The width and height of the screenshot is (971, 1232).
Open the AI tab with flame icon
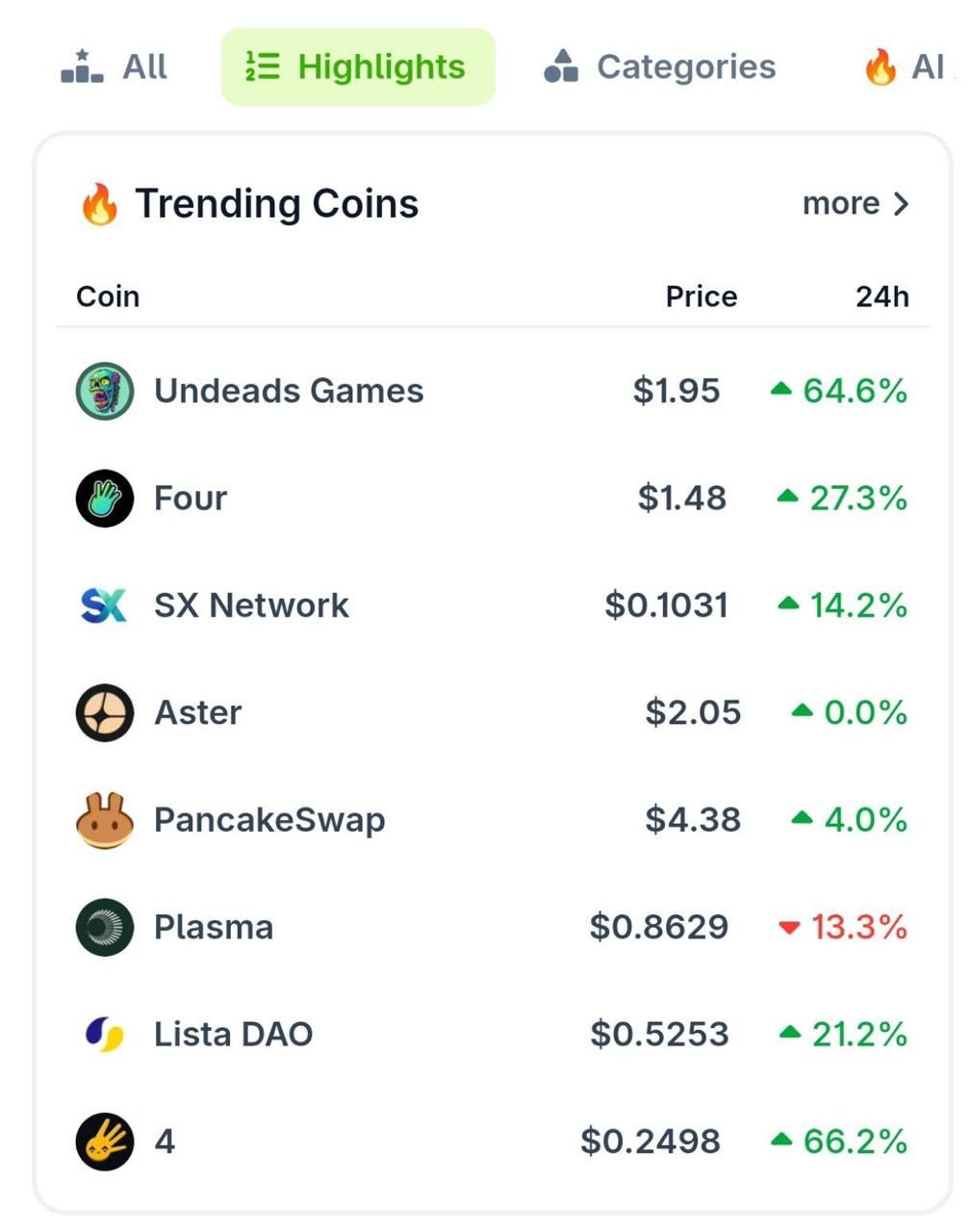pos(905,66)
